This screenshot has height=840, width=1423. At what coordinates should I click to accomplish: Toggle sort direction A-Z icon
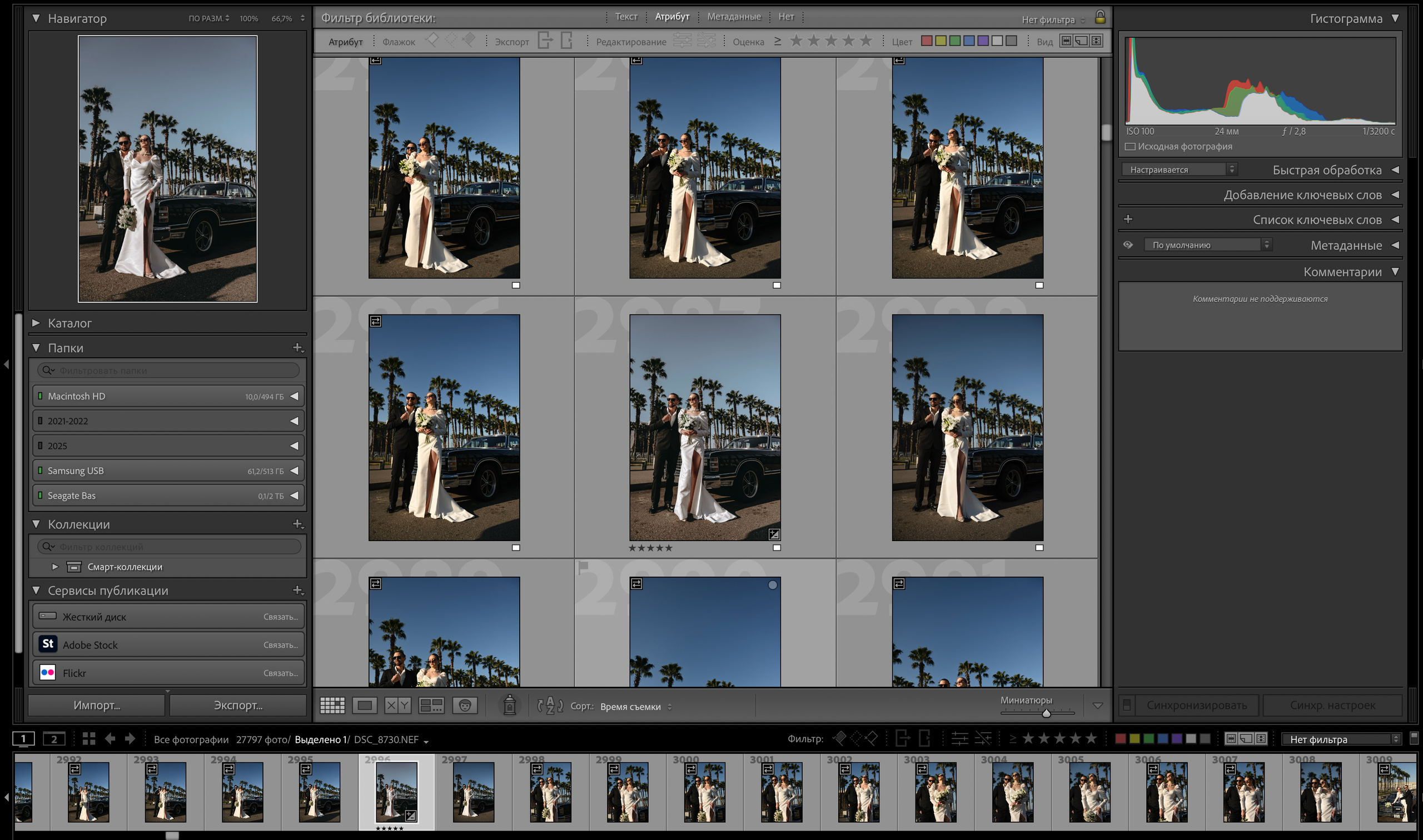point(550,706)
